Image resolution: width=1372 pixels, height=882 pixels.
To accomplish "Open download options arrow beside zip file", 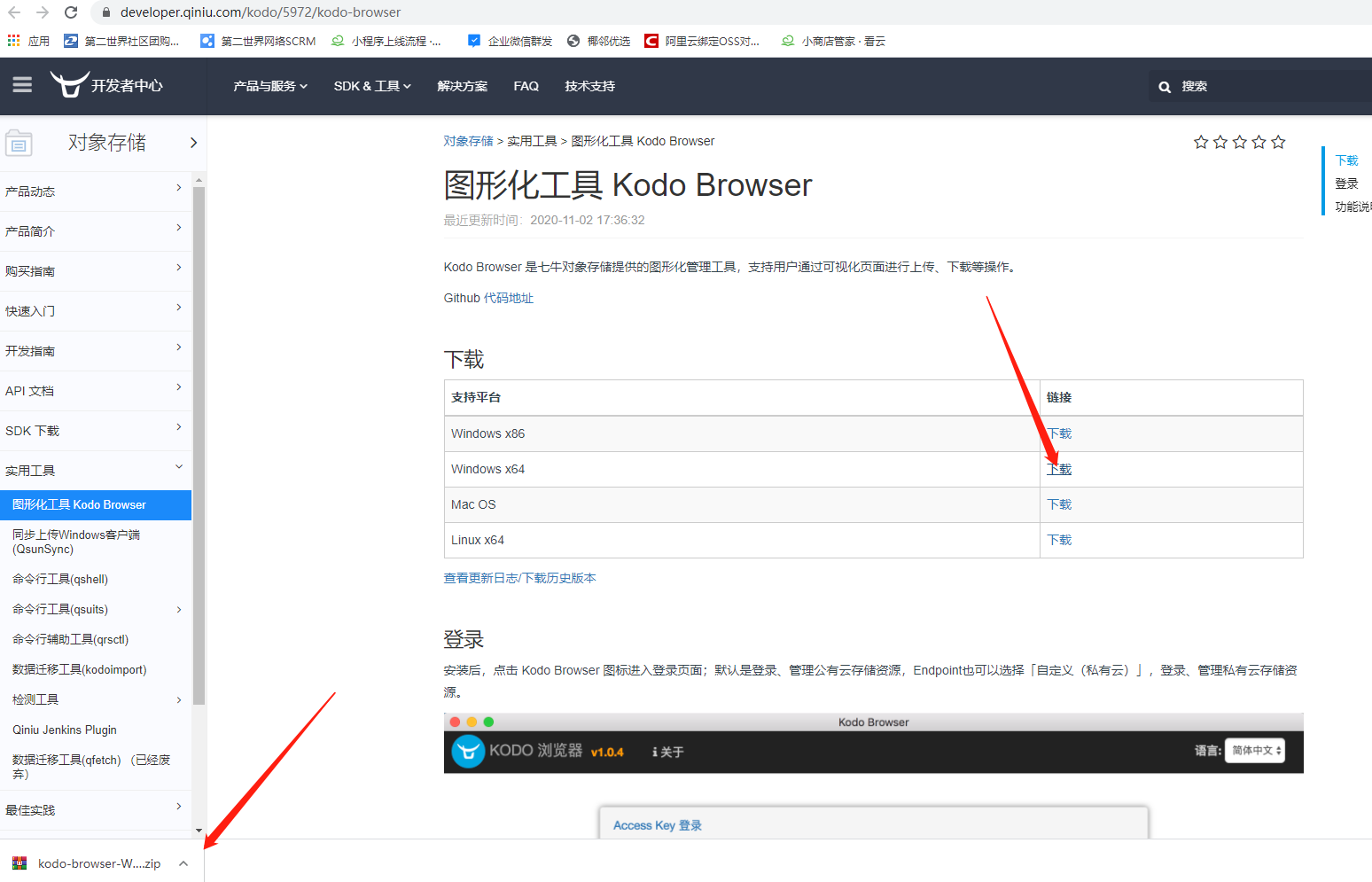I will click(x=183, y=863).
